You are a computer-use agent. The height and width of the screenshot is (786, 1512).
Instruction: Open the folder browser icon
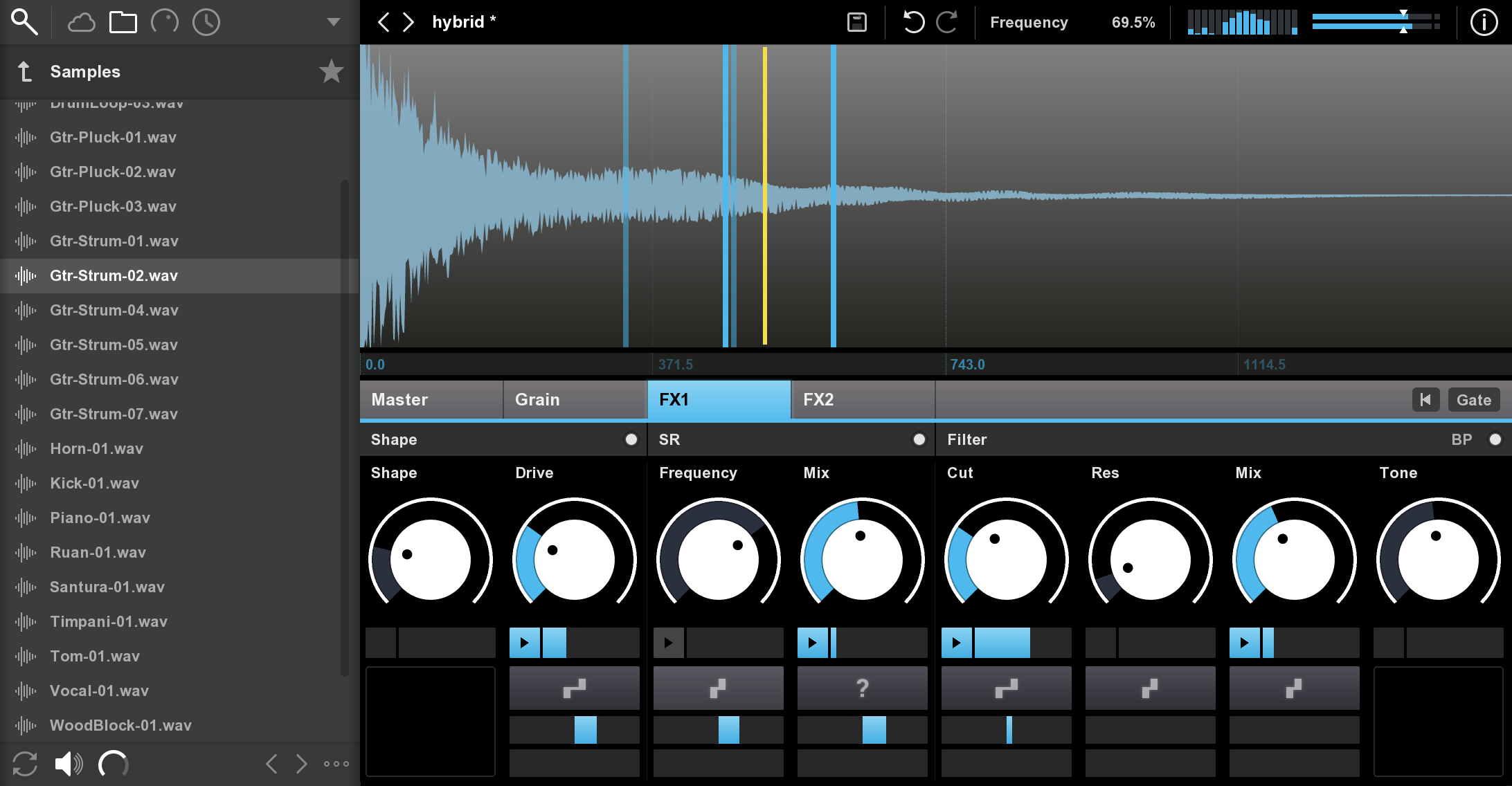click(123, 23)
